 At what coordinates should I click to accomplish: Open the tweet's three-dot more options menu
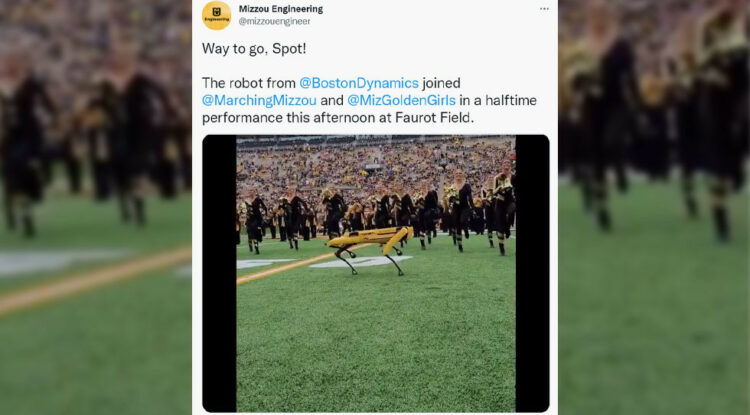(544, 9)
